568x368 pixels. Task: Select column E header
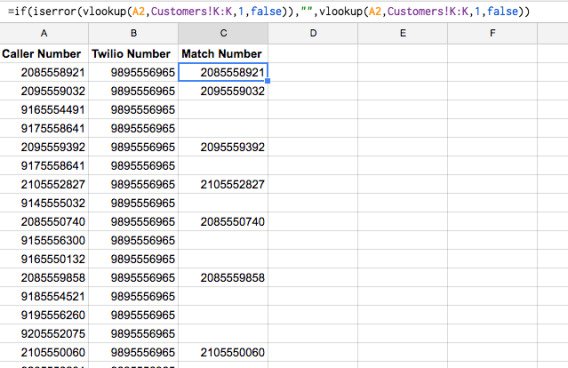[402, 33]
